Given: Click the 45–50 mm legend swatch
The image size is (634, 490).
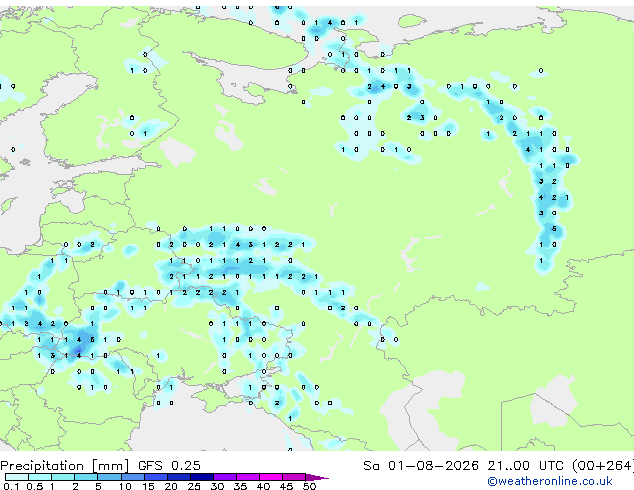Looking at the screenshot, I should click(x=294, y=477).
